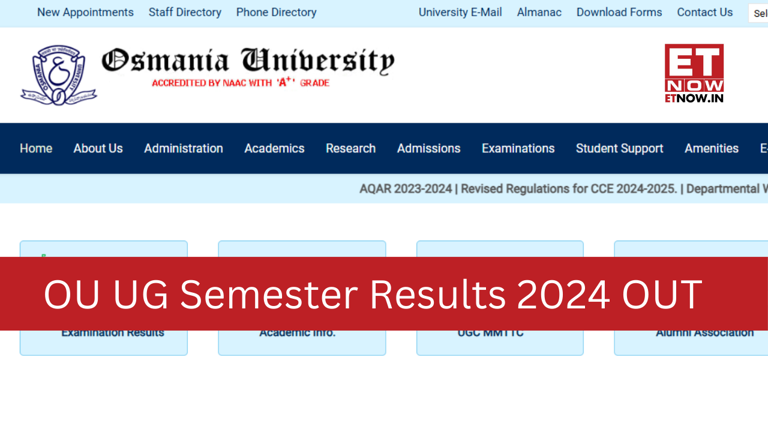The height and width of the screenshot is (432, 768).
Task: Expand the Student Support menu
Action: [619, 148]
